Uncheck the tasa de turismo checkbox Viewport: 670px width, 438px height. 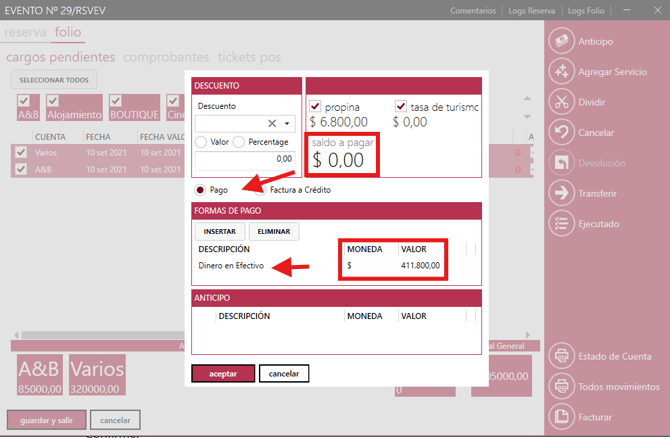(401, 106)
